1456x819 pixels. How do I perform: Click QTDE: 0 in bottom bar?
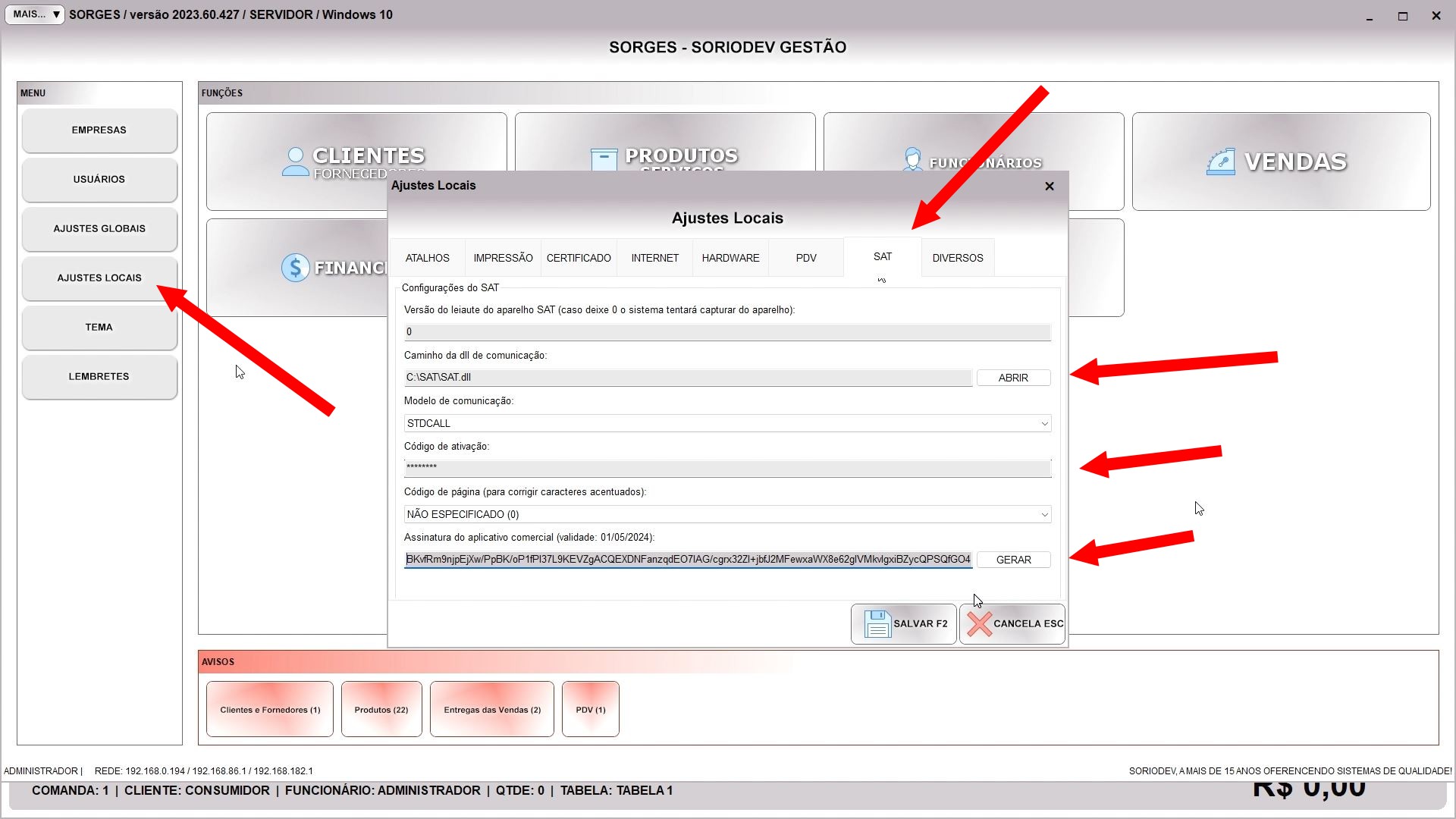point(520,791)
